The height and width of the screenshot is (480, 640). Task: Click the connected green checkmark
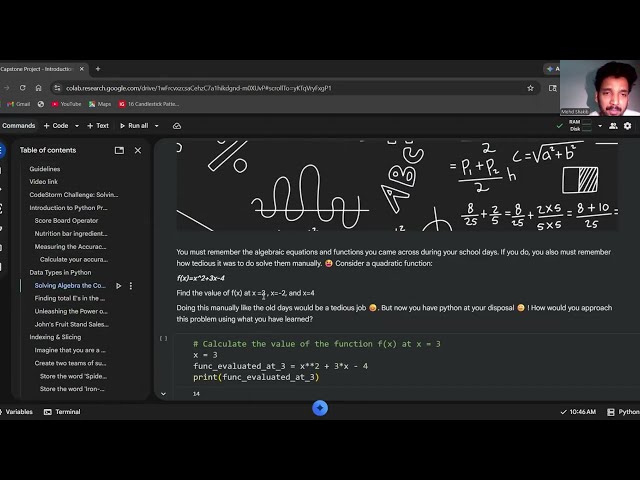[x=560, y=126]
